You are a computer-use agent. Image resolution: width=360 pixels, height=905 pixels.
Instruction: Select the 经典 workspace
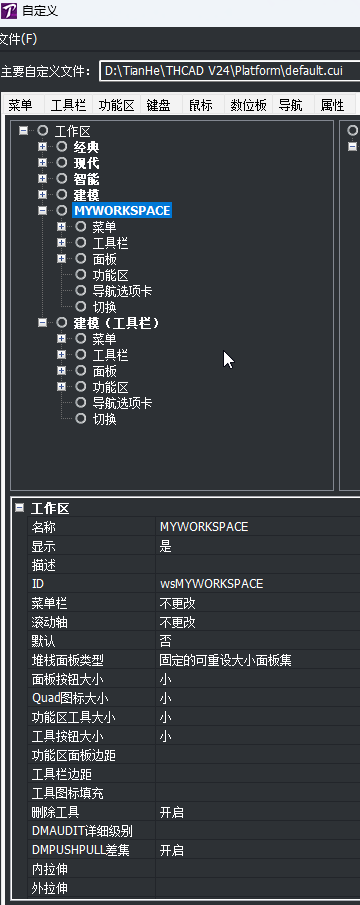coord(87,148)
